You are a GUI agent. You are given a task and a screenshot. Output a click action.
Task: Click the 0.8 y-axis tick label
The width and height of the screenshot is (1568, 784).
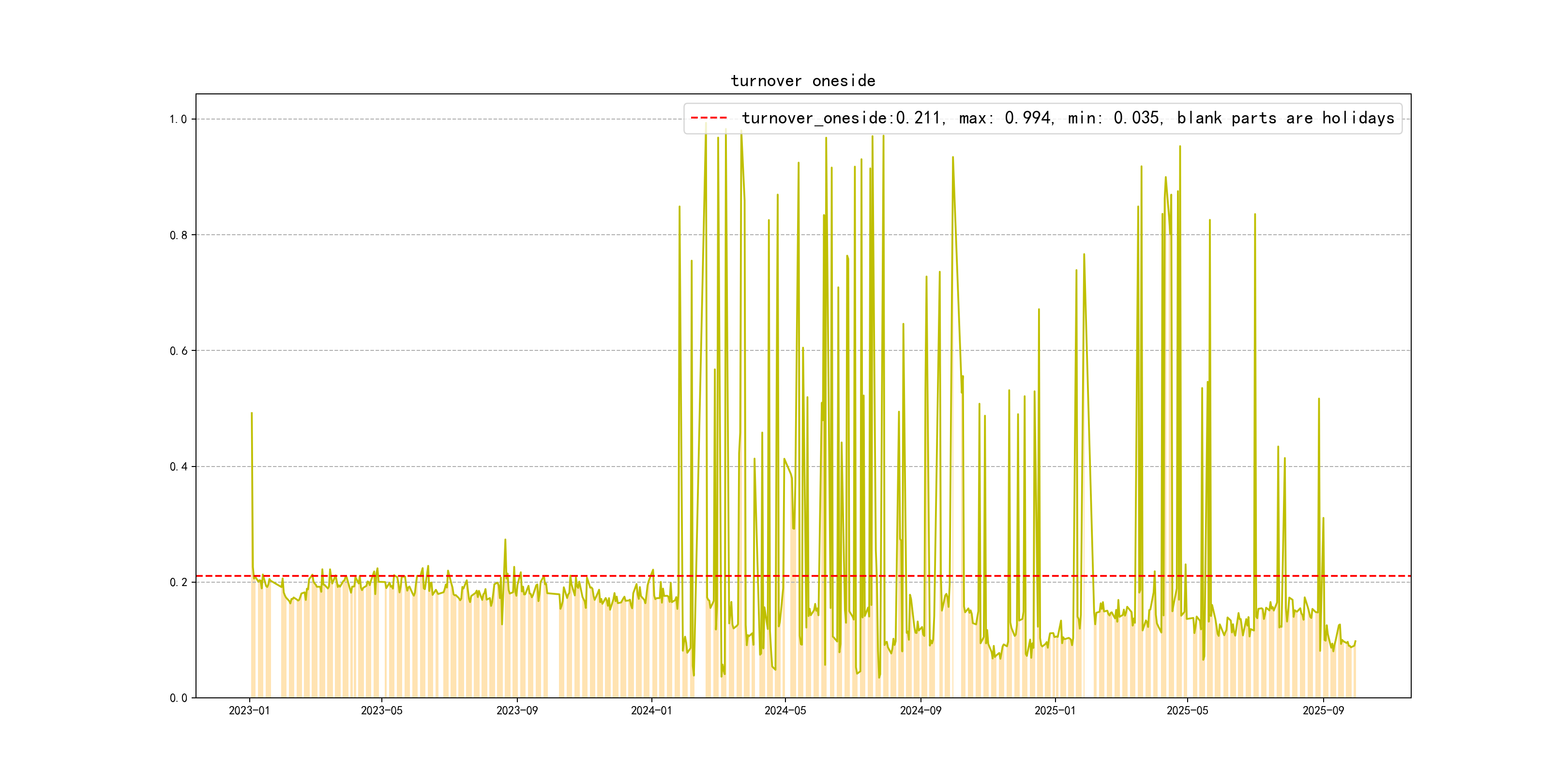click(179, 235)
